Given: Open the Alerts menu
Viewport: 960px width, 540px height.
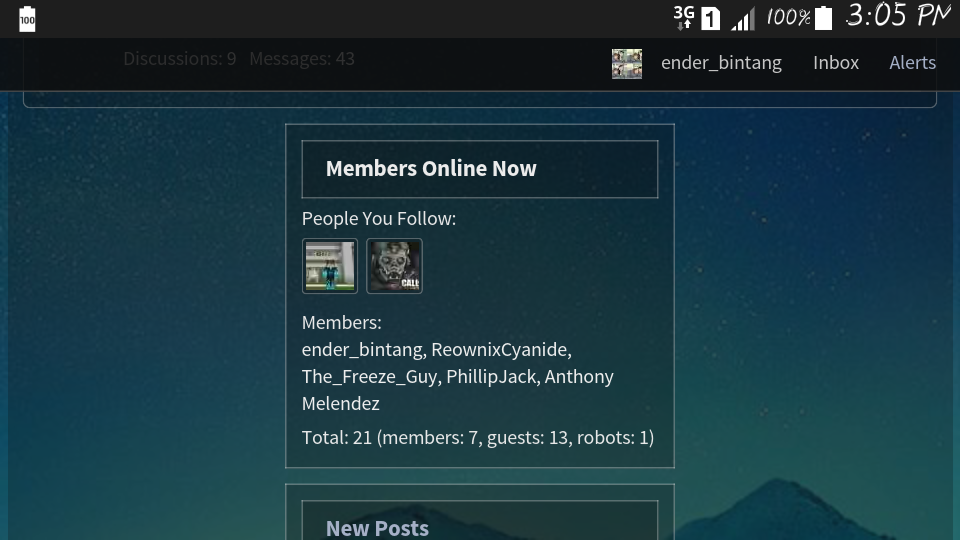Looking at the screenshot, I should [x=912, y=62].
